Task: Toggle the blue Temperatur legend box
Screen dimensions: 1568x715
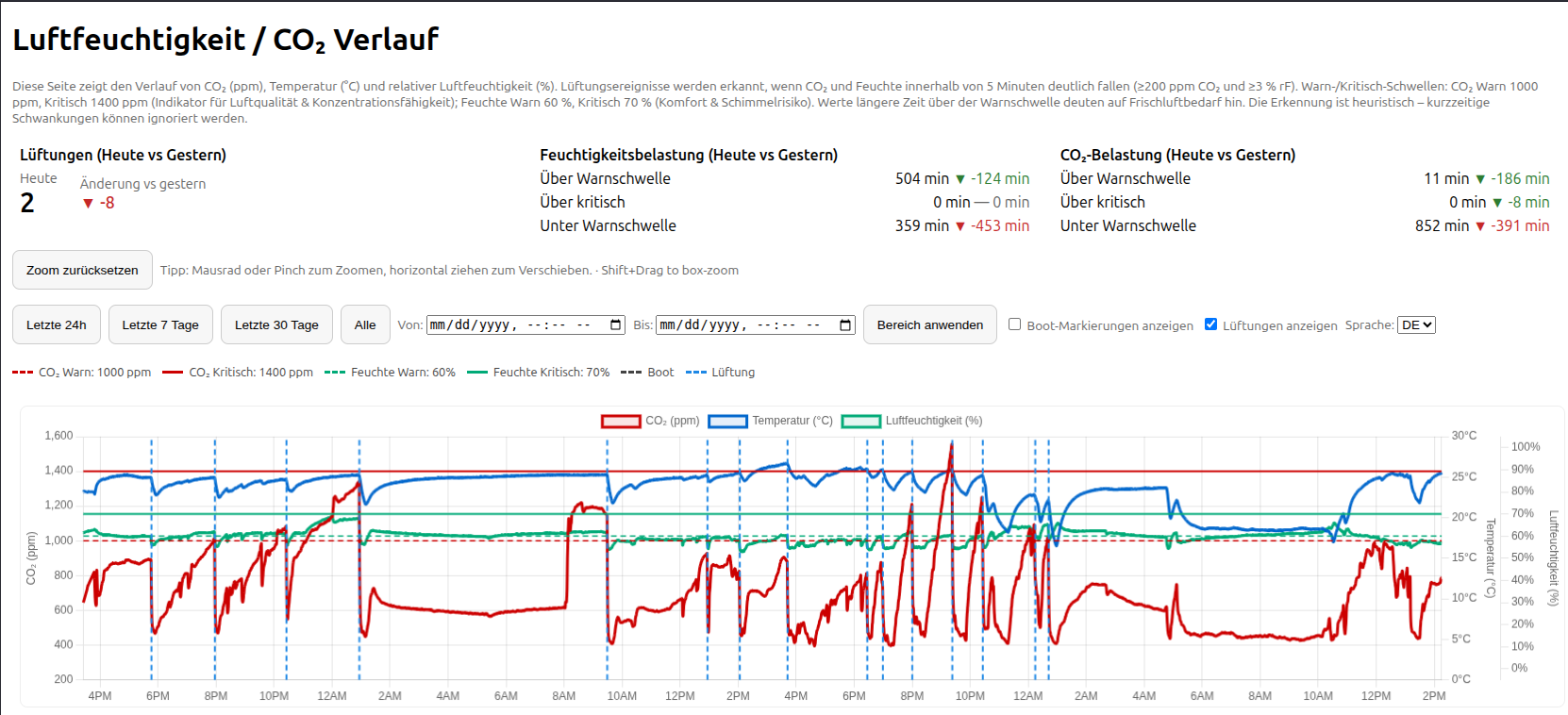Action: coord(727,421)
